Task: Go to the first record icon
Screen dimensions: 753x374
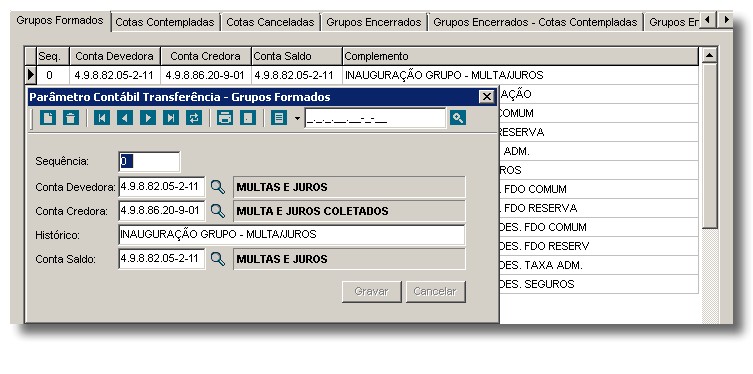Action: (x=102, y=118)
